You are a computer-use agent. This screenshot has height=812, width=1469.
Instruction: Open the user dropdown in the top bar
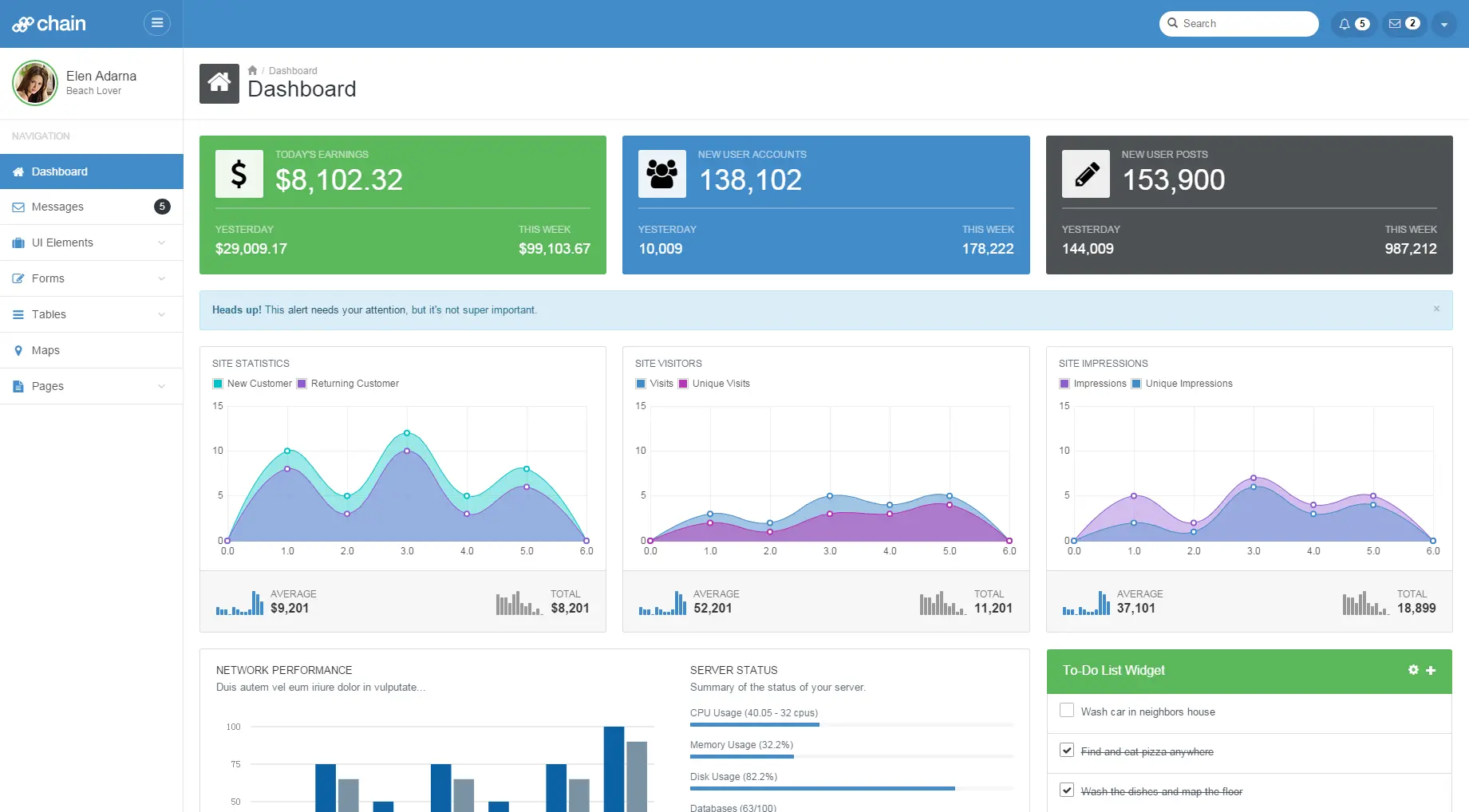pos(1443,24)
